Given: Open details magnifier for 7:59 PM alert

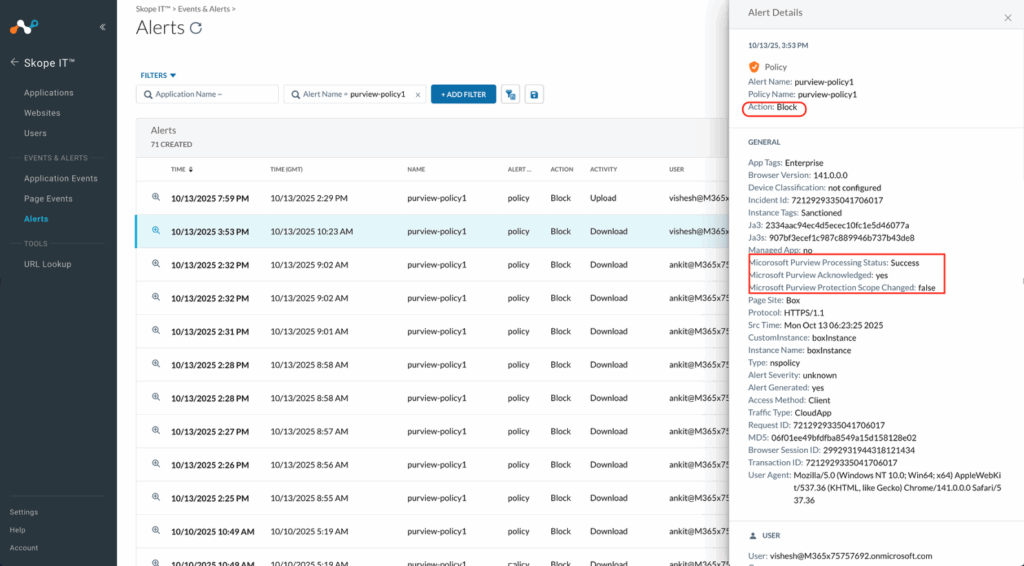Looking at the screenshot, I should (156, 198).
